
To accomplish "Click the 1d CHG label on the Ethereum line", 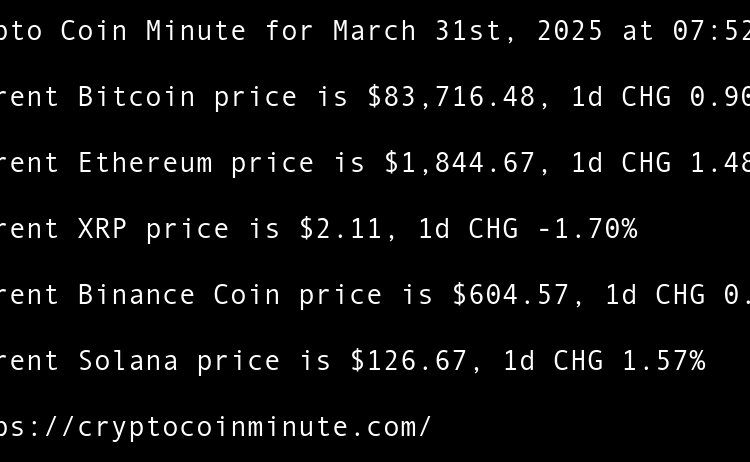I will (630, 163).
